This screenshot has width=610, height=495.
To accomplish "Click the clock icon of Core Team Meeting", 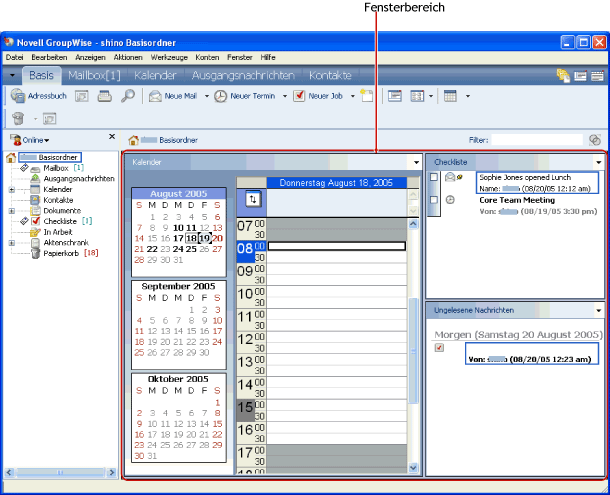I will 450,200.
